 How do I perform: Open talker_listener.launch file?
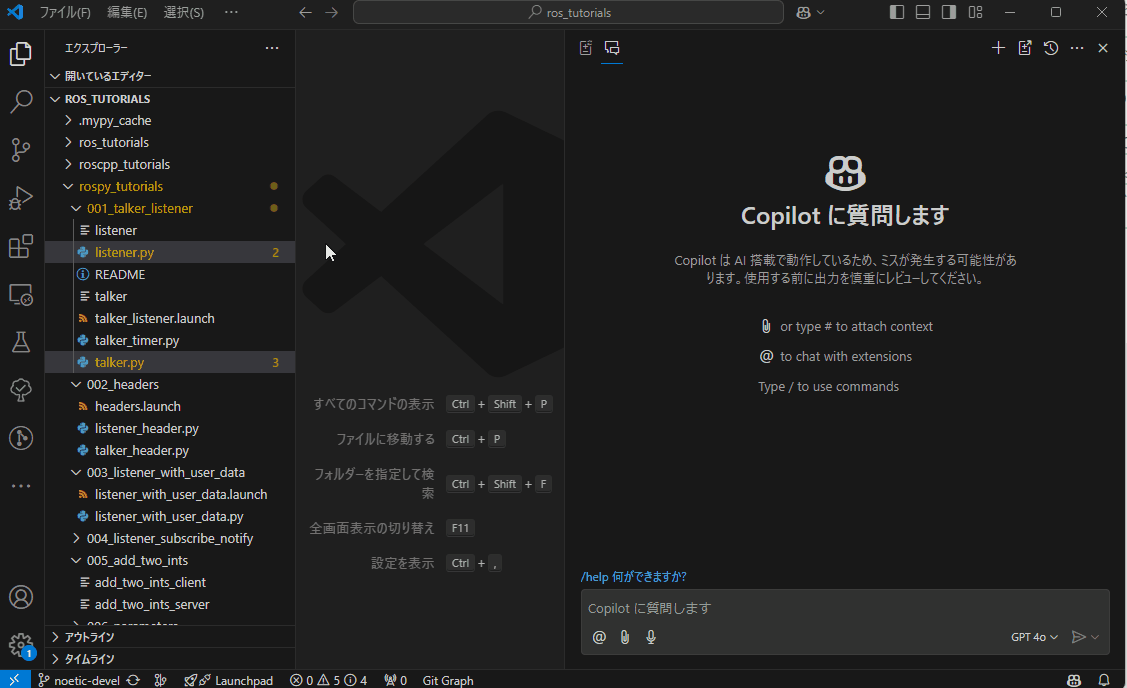(x=170, y=318)
